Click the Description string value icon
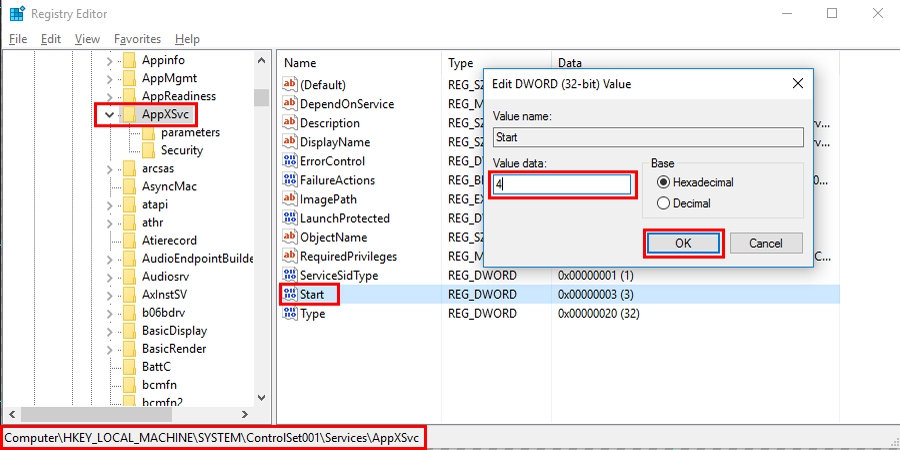The image size is (900, 450). (x=290, y=122)
